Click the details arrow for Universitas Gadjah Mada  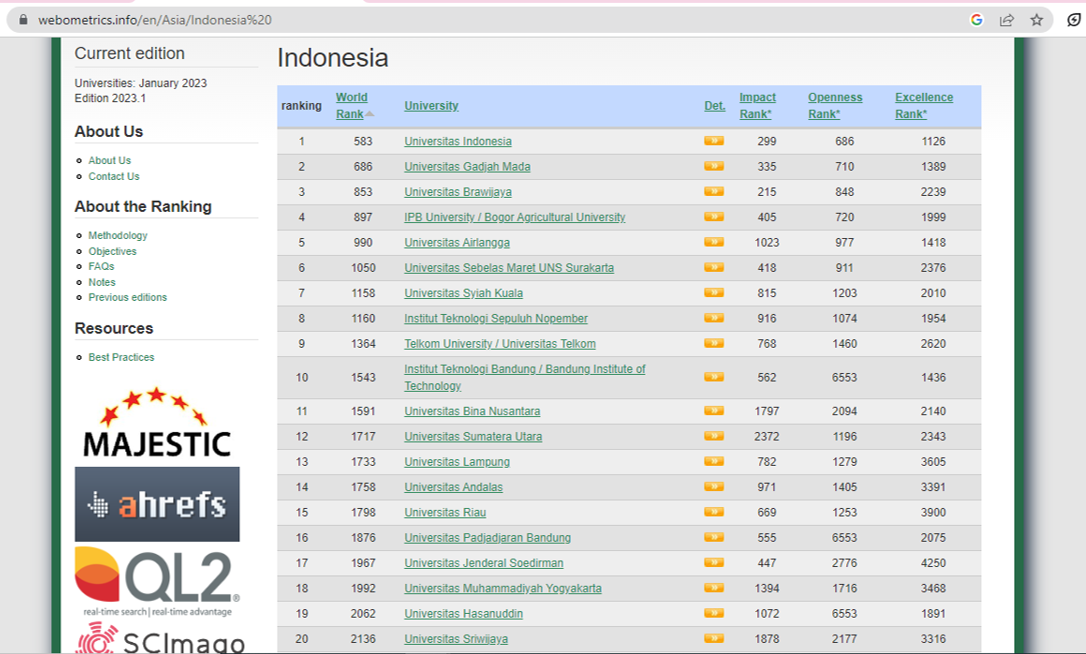tap(713, 166)
